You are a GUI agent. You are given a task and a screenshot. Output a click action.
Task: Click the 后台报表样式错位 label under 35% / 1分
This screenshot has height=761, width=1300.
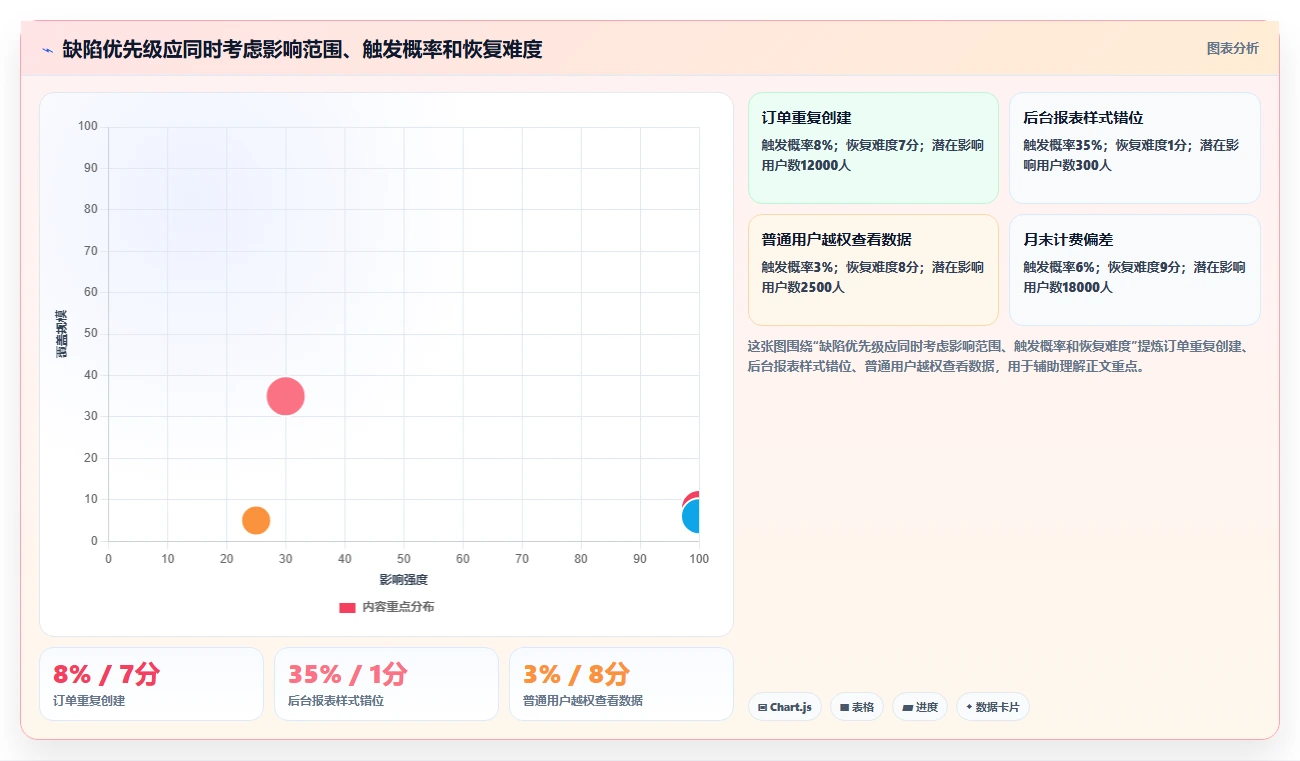[336, 701]
